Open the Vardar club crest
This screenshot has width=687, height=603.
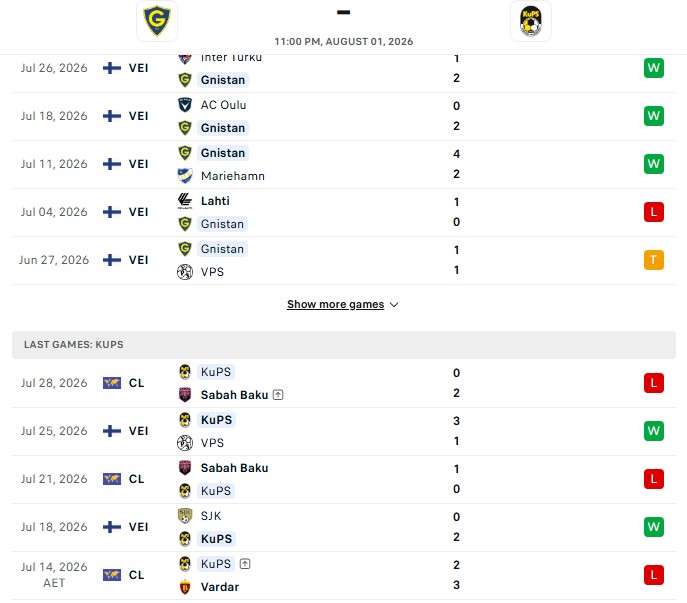pyautogui.click(x=185, y=587)
